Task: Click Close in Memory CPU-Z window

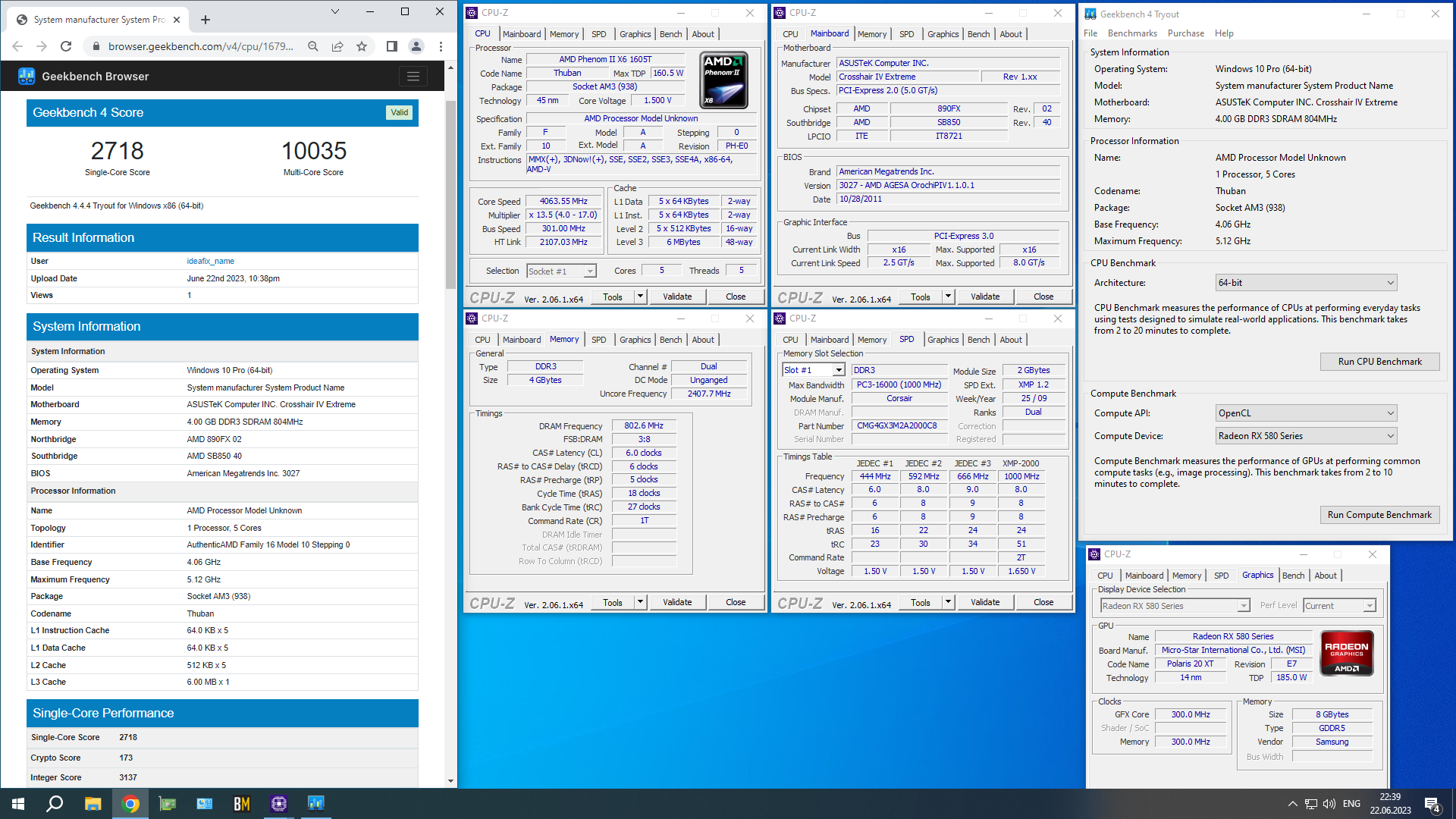Action: (736, 602)
